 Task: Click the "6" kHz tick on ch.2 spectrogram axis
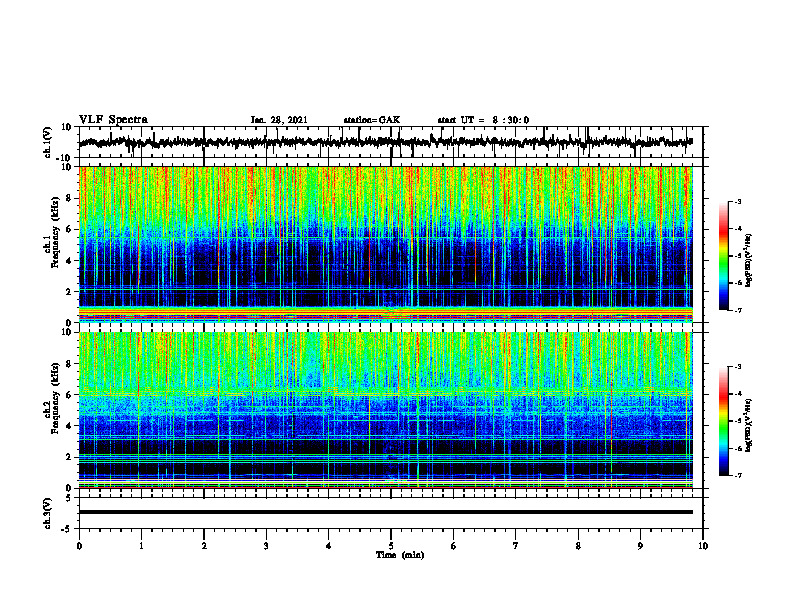(x=70, y=395)
